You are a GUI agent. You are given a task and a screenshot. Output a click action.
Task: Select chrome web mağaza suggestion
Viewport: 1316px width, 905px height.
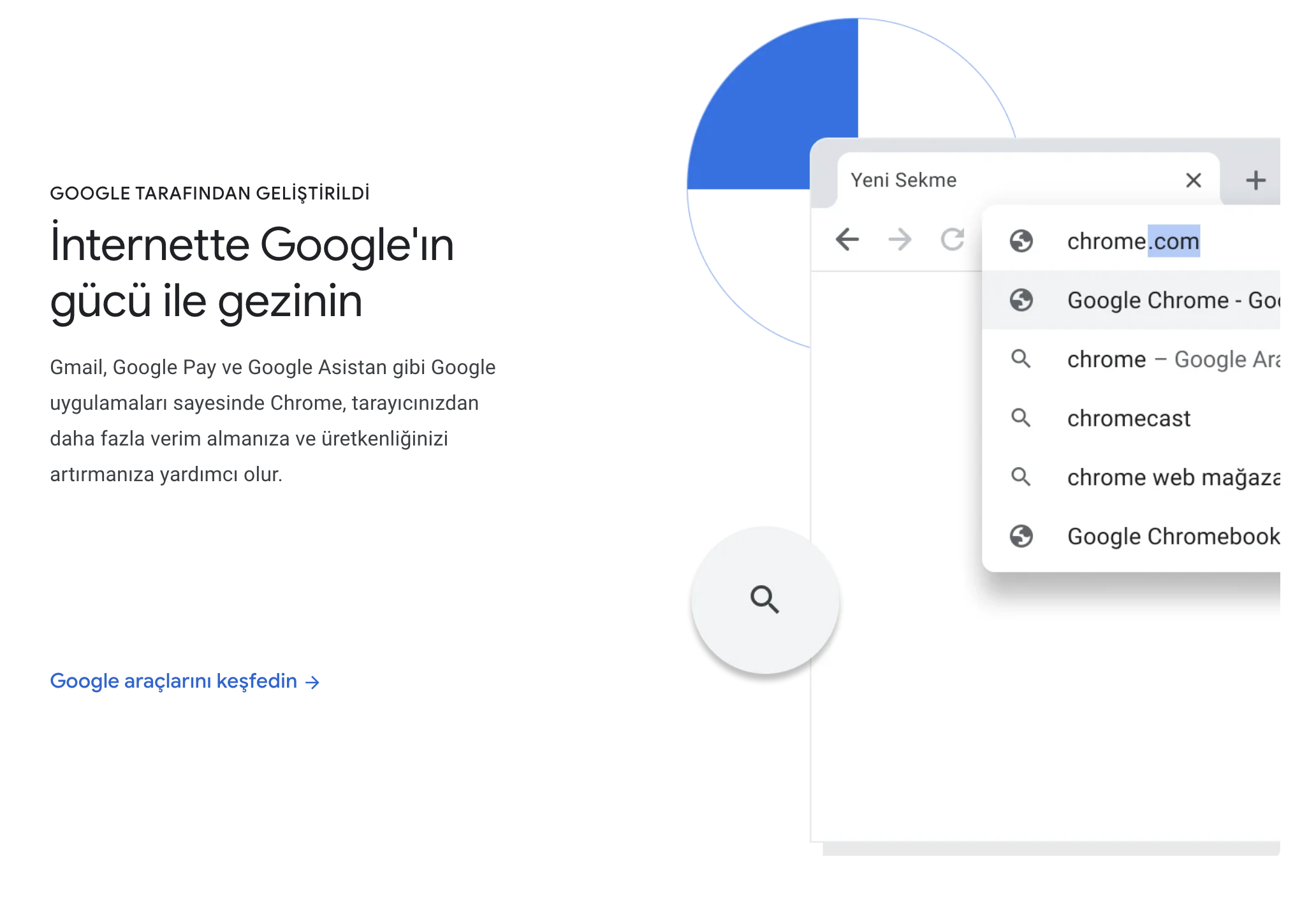[1131, 477]
